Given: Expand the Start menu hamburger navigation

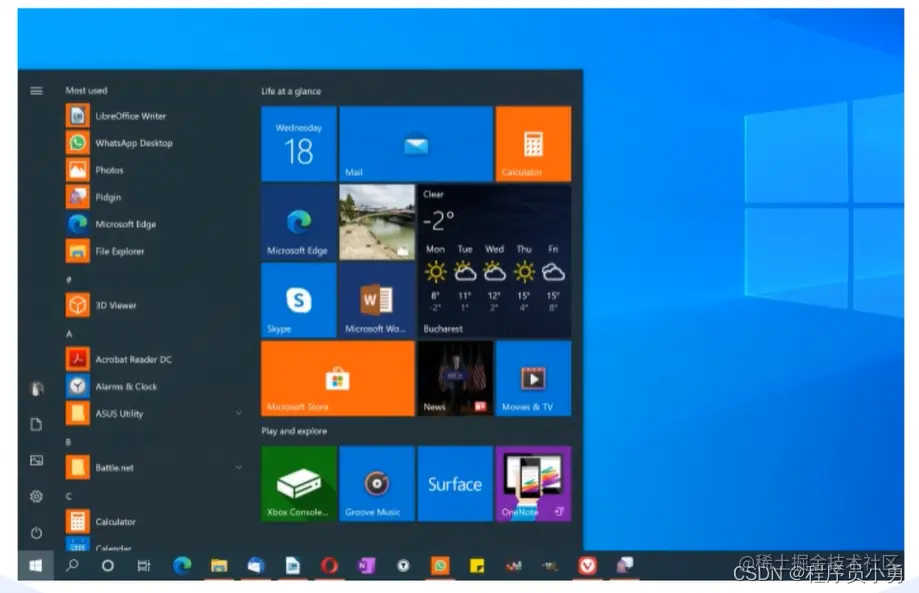Looking at the screenshot, I should [36, 91].
